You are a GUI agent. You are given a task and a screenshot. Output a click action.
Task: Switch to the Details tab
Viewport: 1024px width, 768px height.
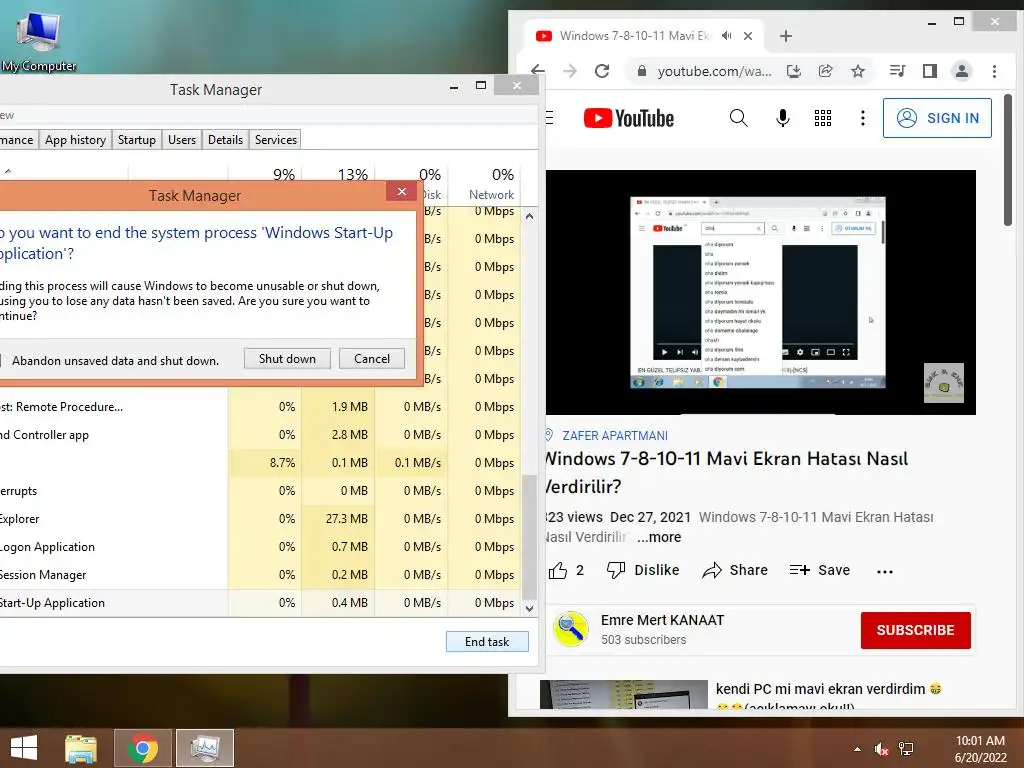(x=225, y=140)
